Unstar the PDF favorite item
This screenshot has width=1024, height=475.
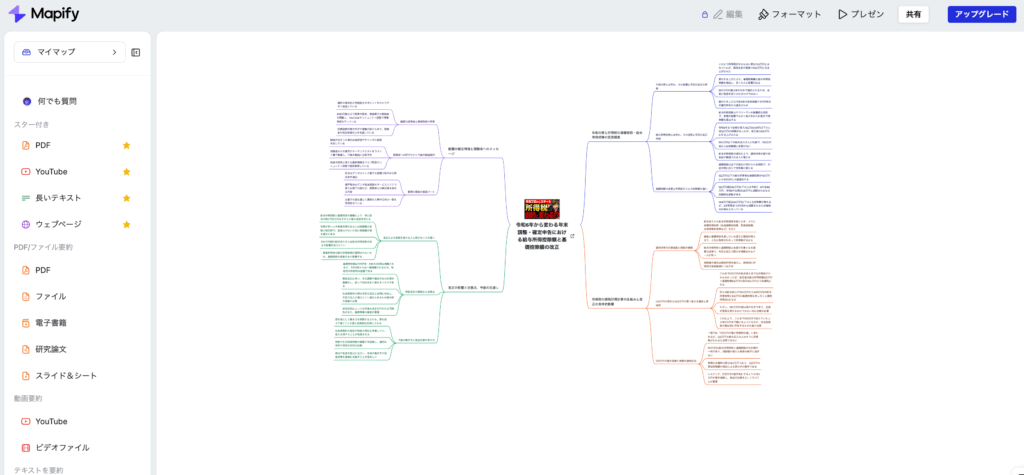126,145
